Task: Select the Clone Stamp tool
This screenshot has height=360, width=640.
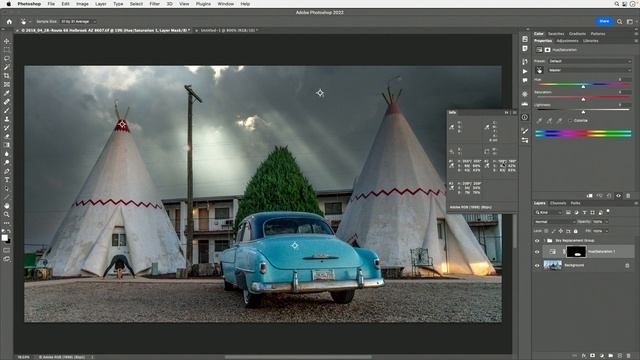Action: click(x=7, y=119)
